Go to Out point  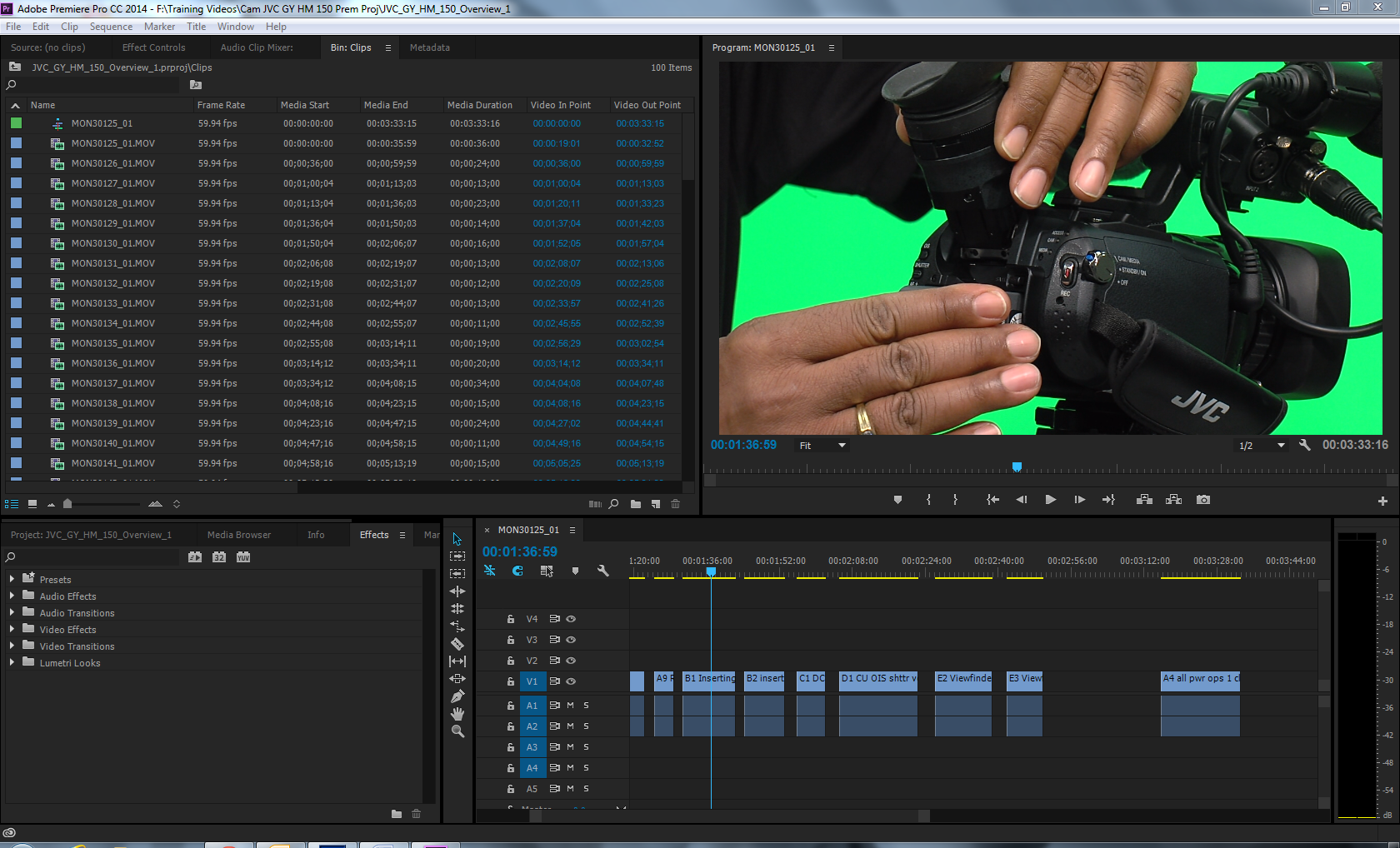tap(1108, 500)
